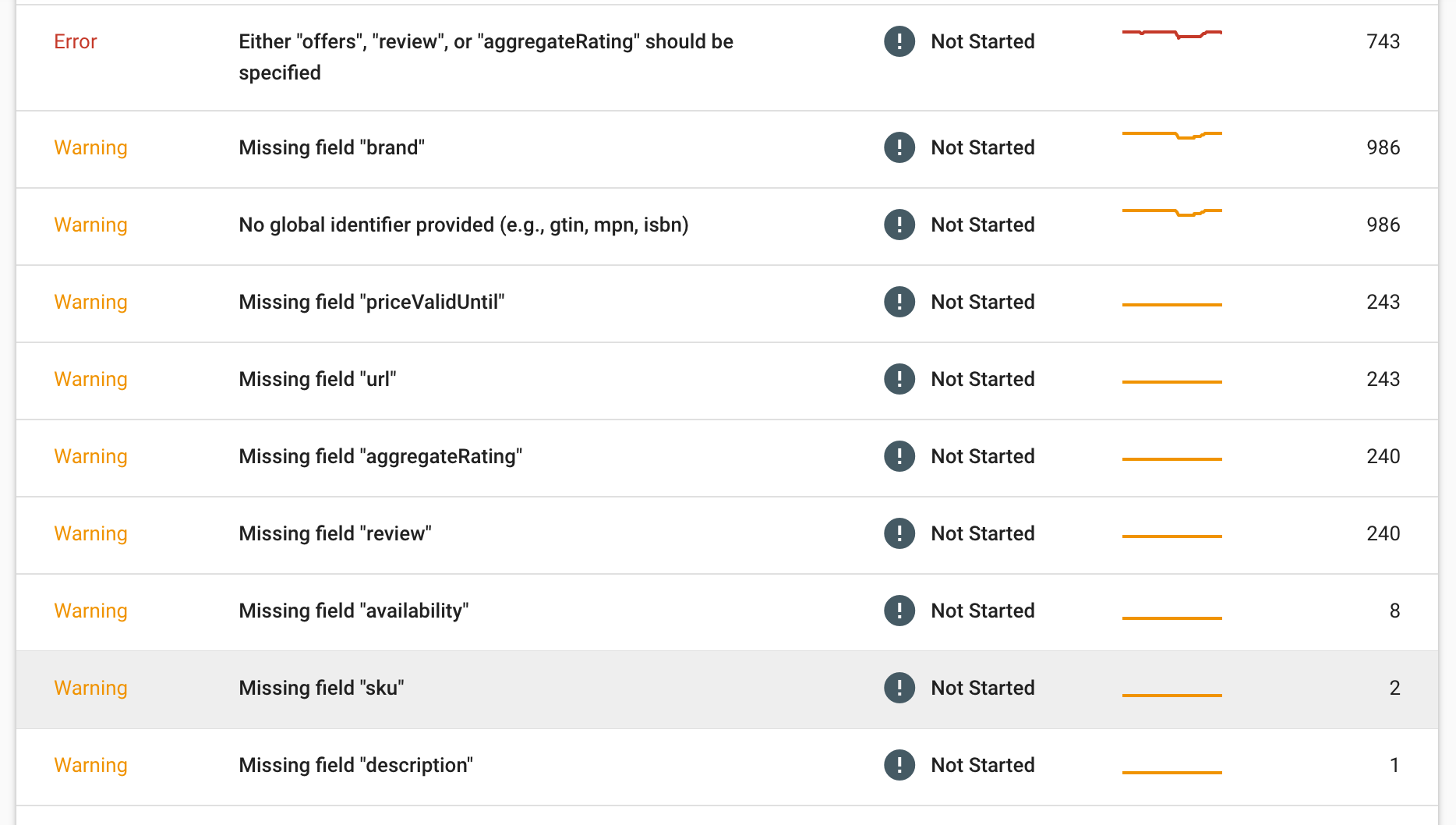Click the red Error label
This screenshot has width=1456, height=825.
click(x=76, y=41)
